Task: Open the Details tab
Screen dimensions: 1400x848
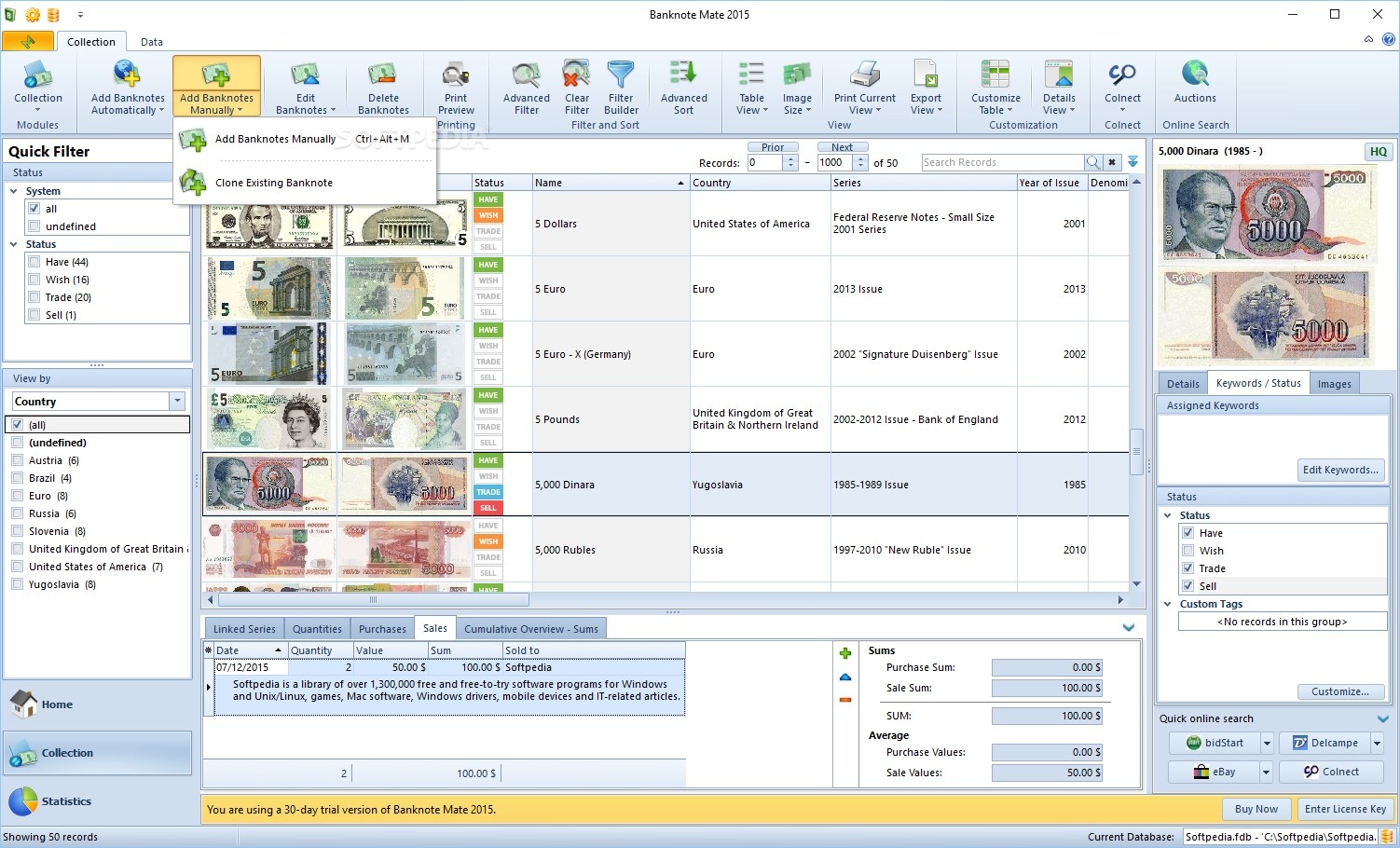Action: coord(1183,384)
